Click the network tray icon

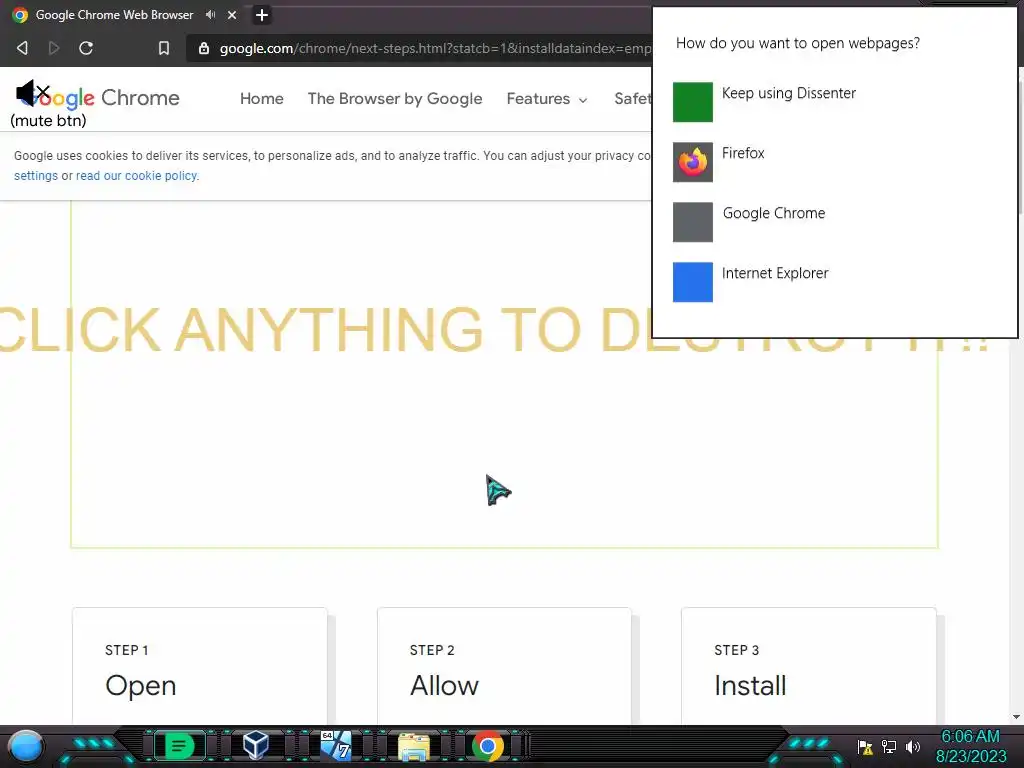coord(889,746)
